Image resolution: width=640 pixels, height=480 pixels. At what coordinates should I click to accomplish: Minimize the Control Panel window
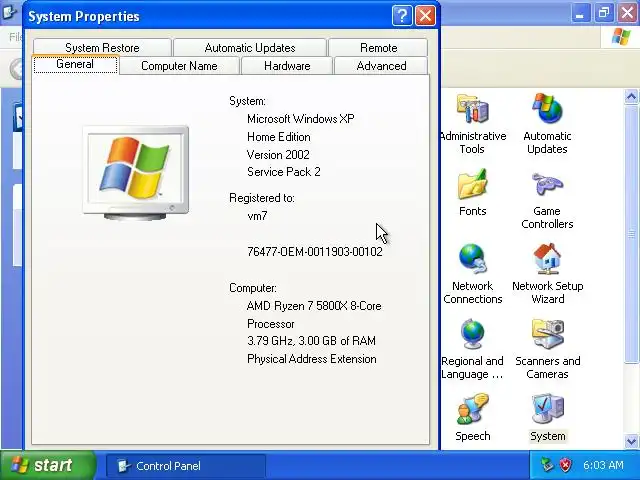579,13
